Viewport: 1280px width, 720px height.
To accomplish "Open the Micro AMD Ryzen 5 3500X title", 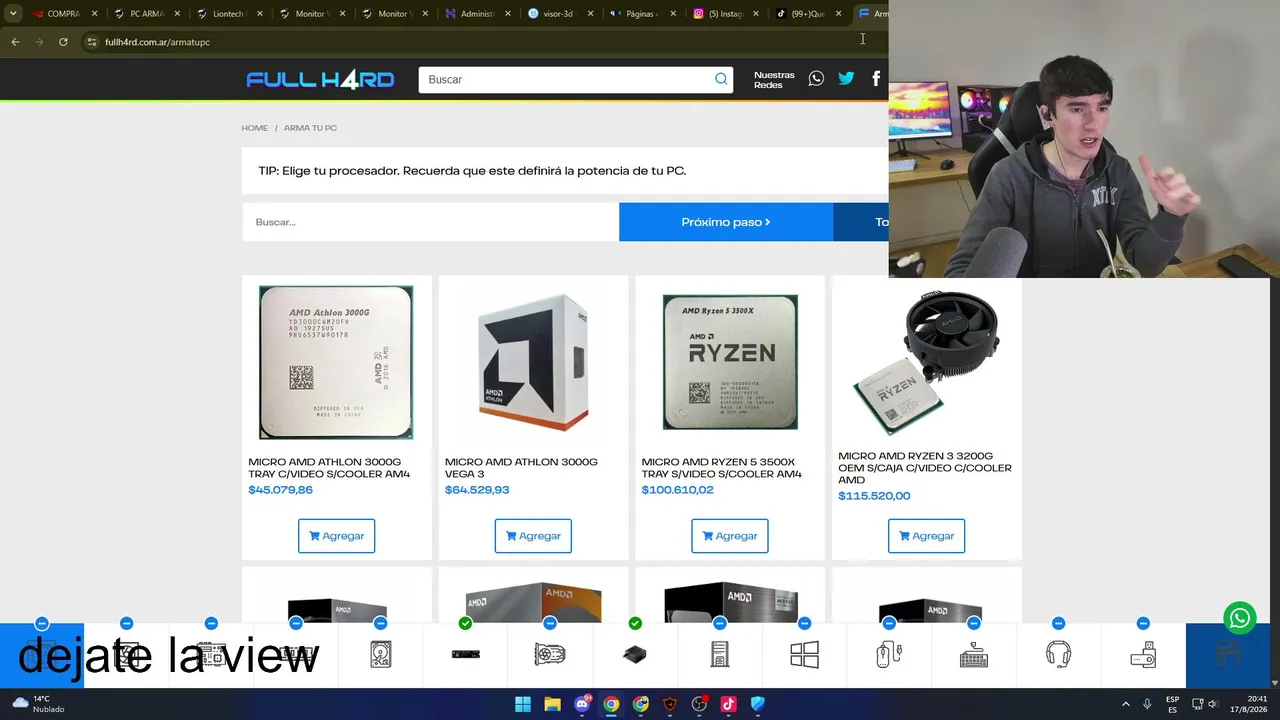I will click(x=721, y=468).
